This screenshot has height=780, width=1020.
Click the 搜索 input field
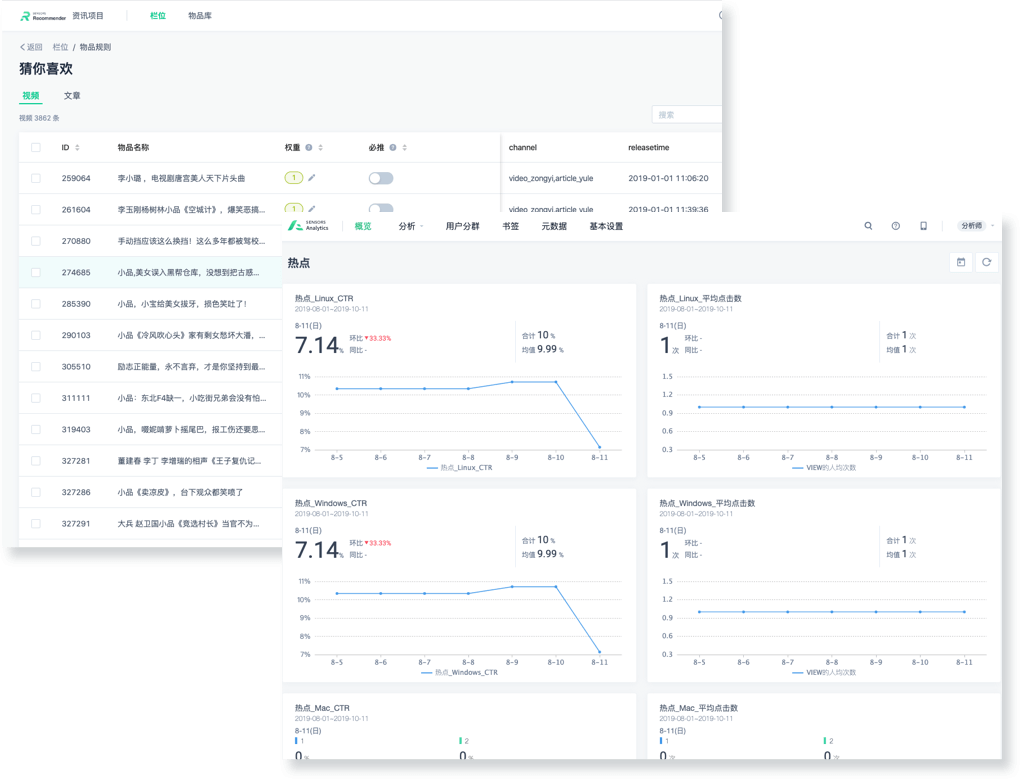[688, 115]
